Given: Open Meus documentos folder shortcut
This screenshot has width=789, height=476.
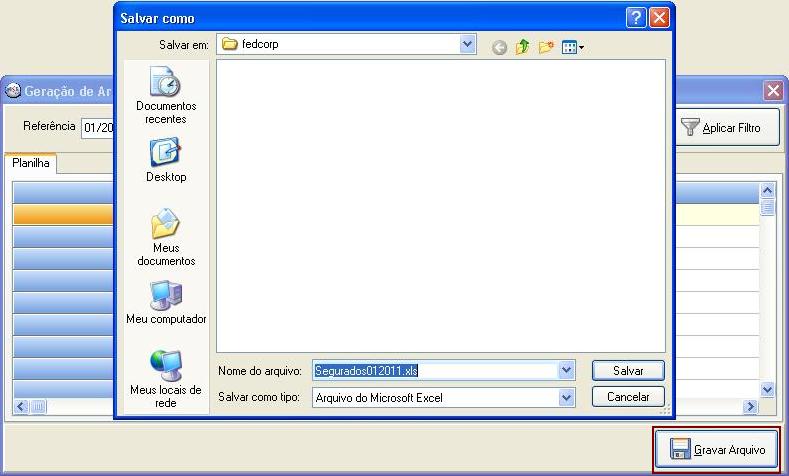Looking at the screenshot, I should click(166, 237).
